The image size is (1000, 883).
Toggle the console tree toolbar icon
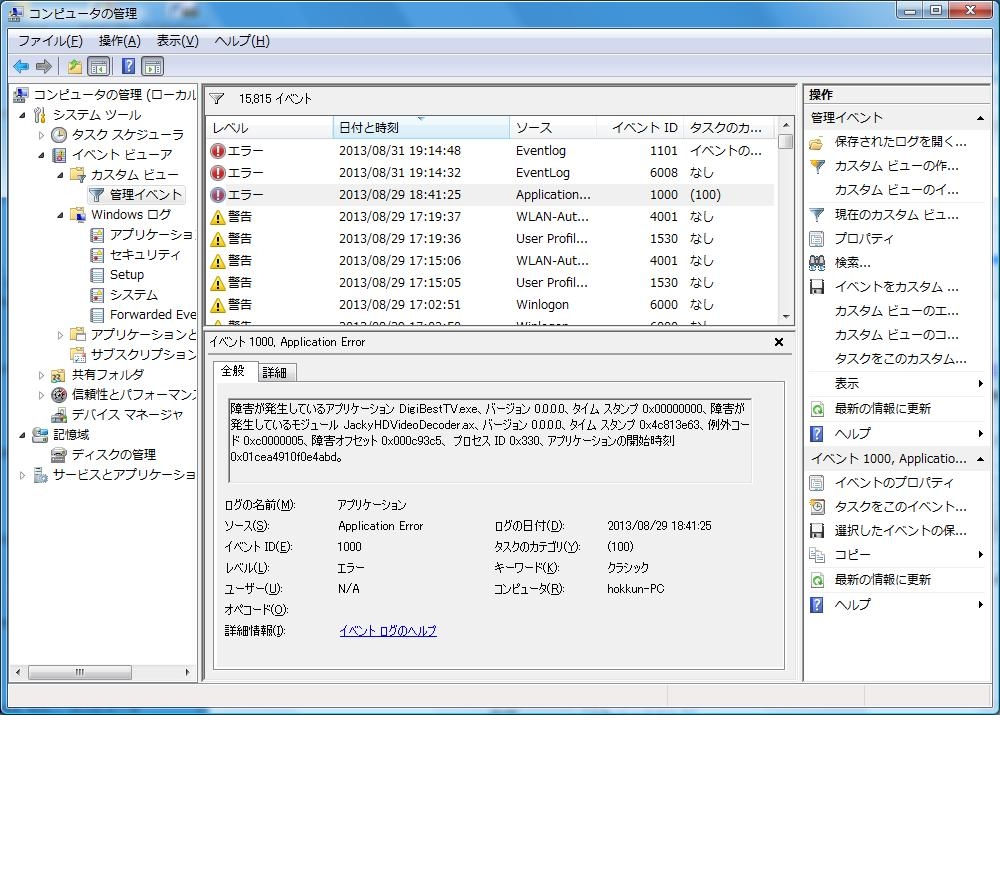99,66
